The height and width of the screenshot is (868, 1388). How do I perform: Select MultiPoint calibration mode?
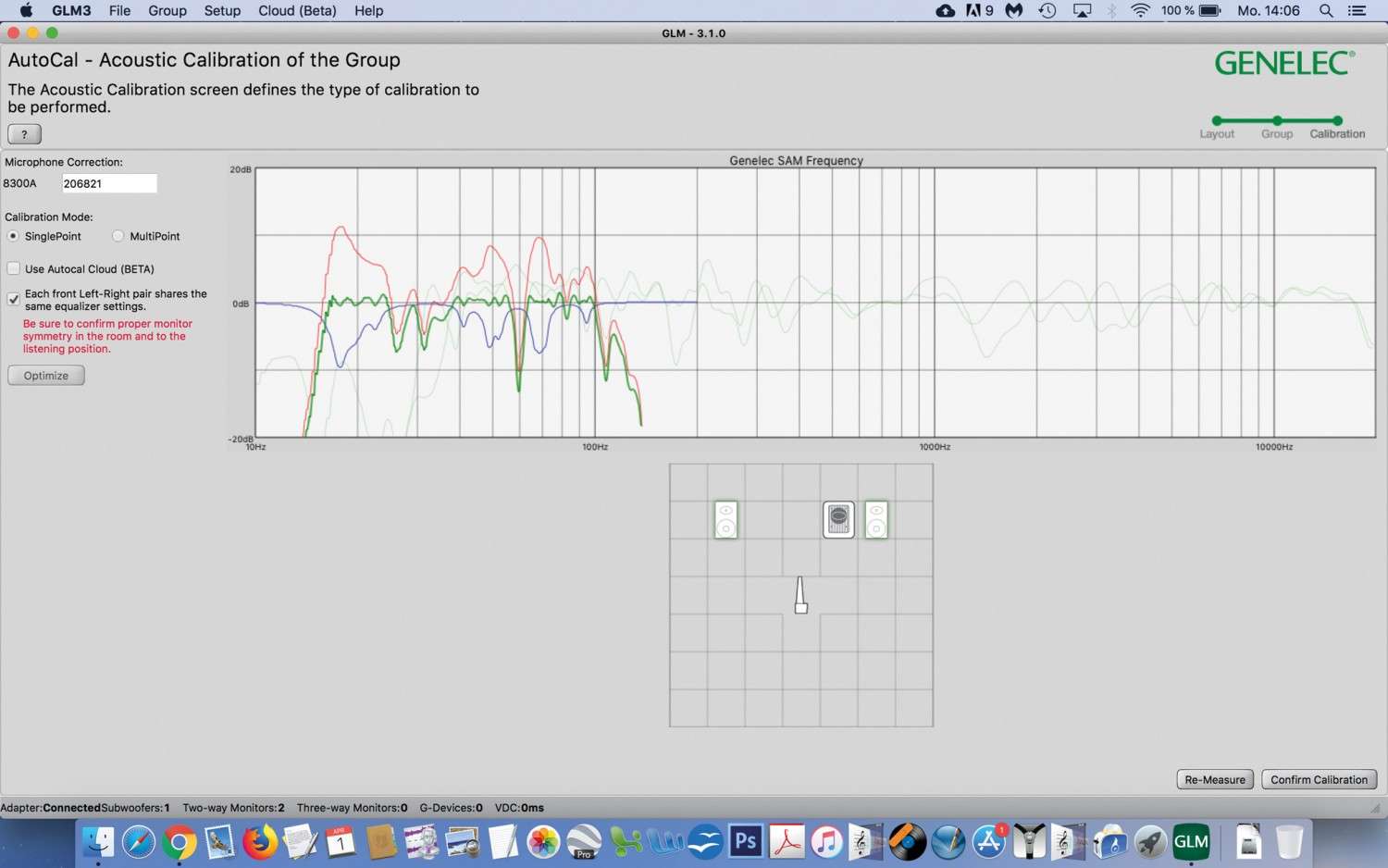point(118,236)
